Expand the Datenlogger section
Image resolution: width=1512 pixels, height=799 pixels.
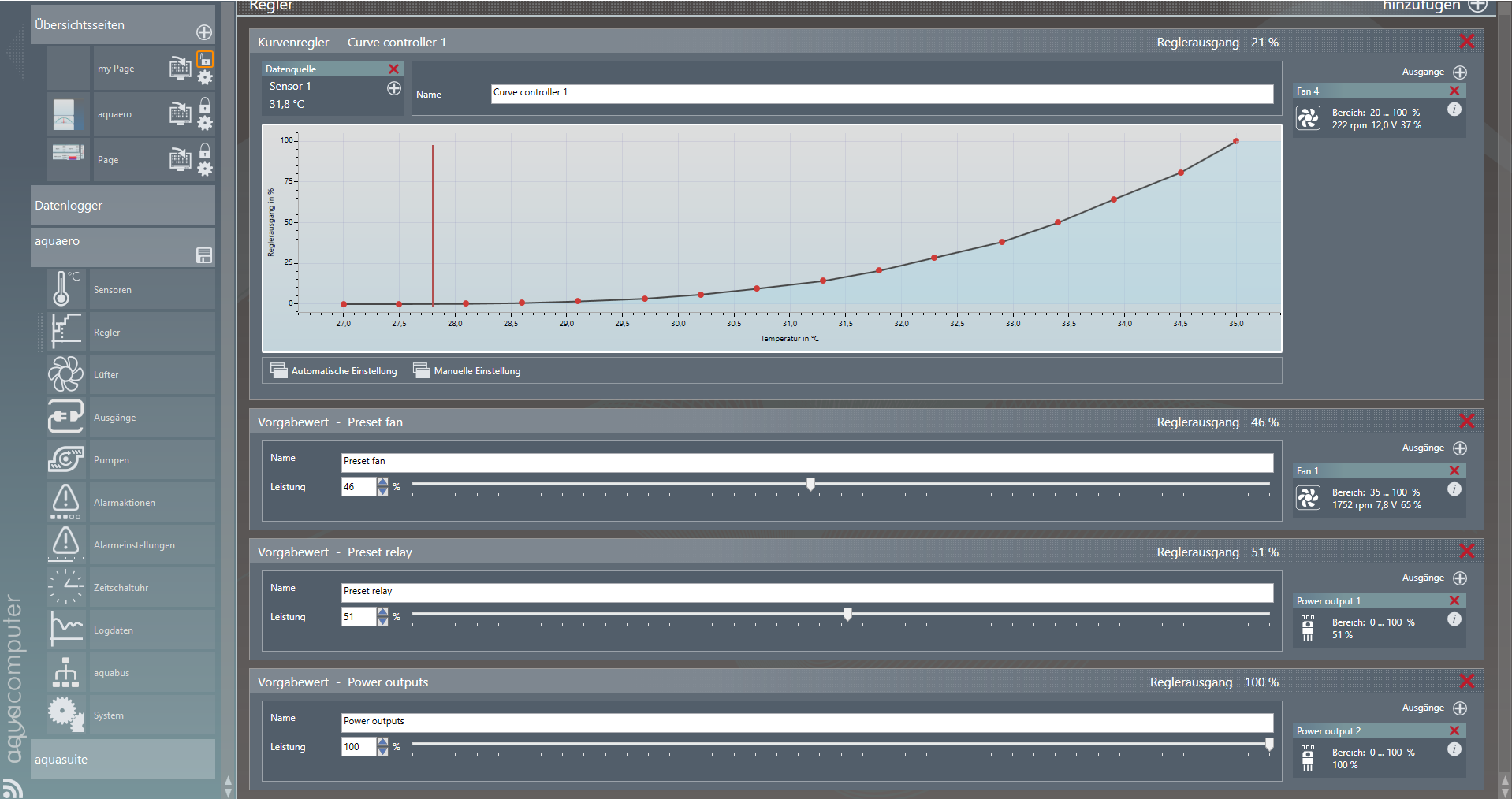coord(123,205)
